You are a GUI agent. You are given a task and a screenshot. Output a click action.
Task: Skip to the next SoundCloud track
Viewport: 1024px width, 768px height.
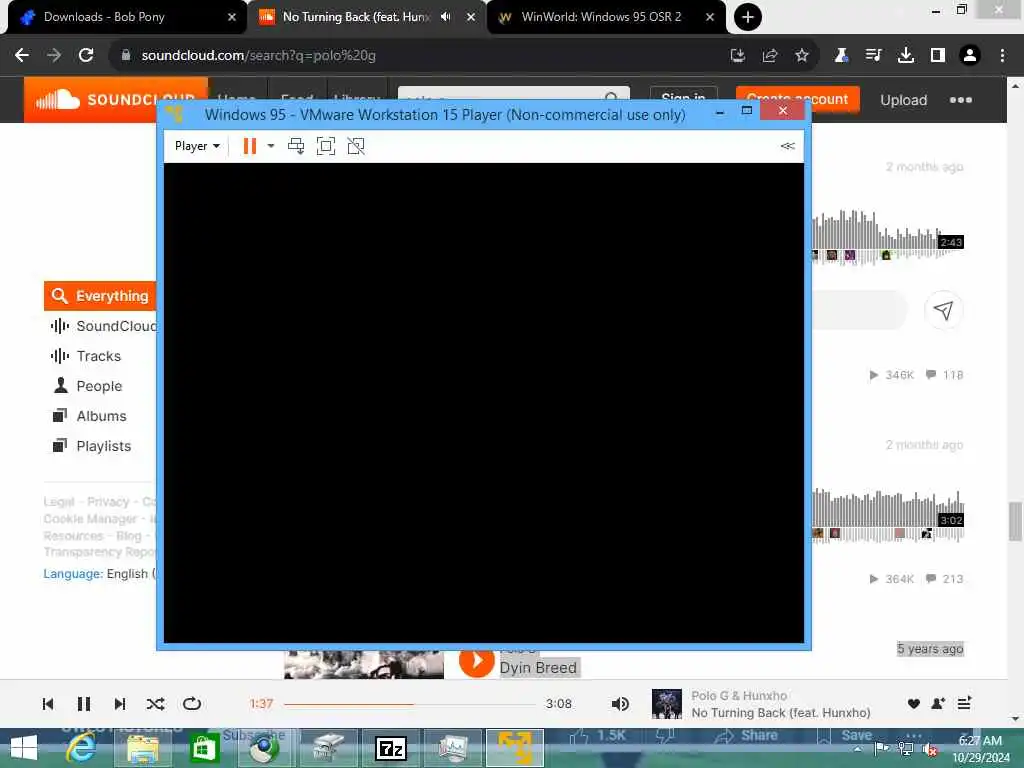point(120,703)
